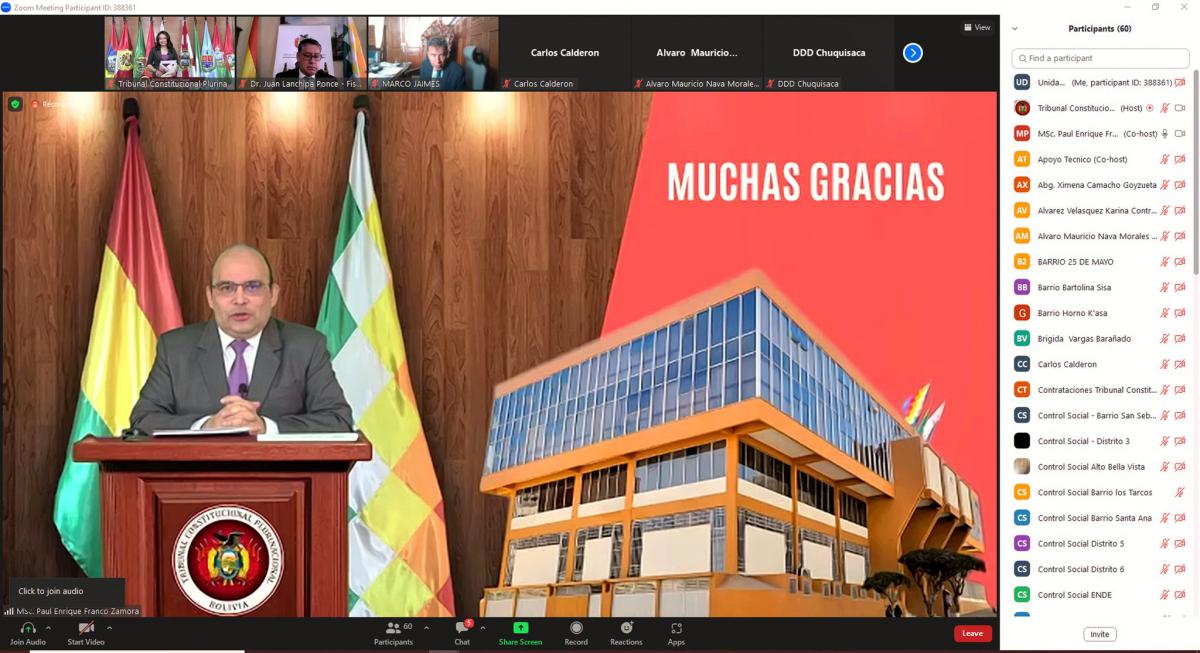Start recording with the Record icon
The width and height of the screenshot is (1200, 653).
576,628
